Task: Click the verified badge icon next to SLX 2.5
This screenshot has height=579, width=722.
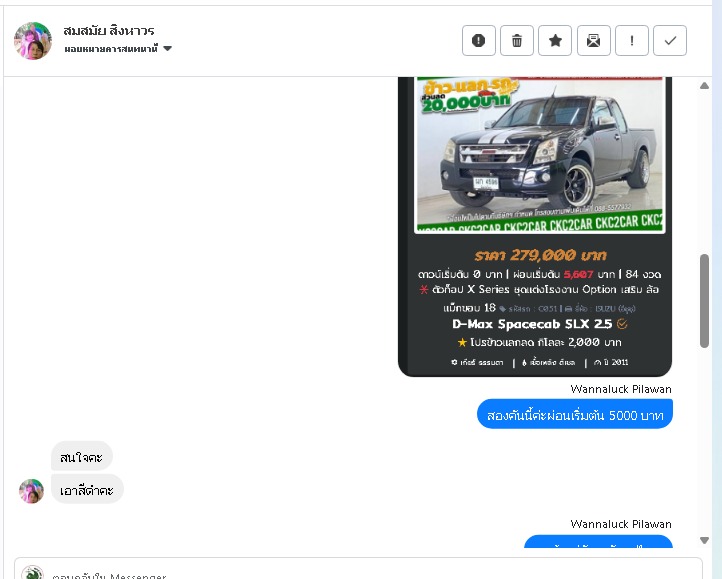Action: point(622,324)
